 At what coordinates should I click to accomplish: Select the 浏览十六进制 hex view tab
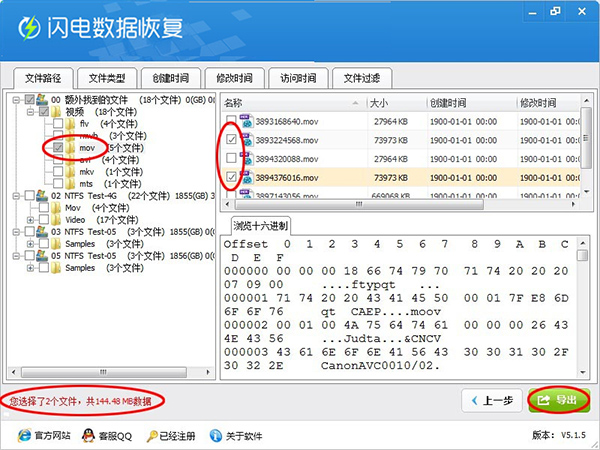(261, 226)
